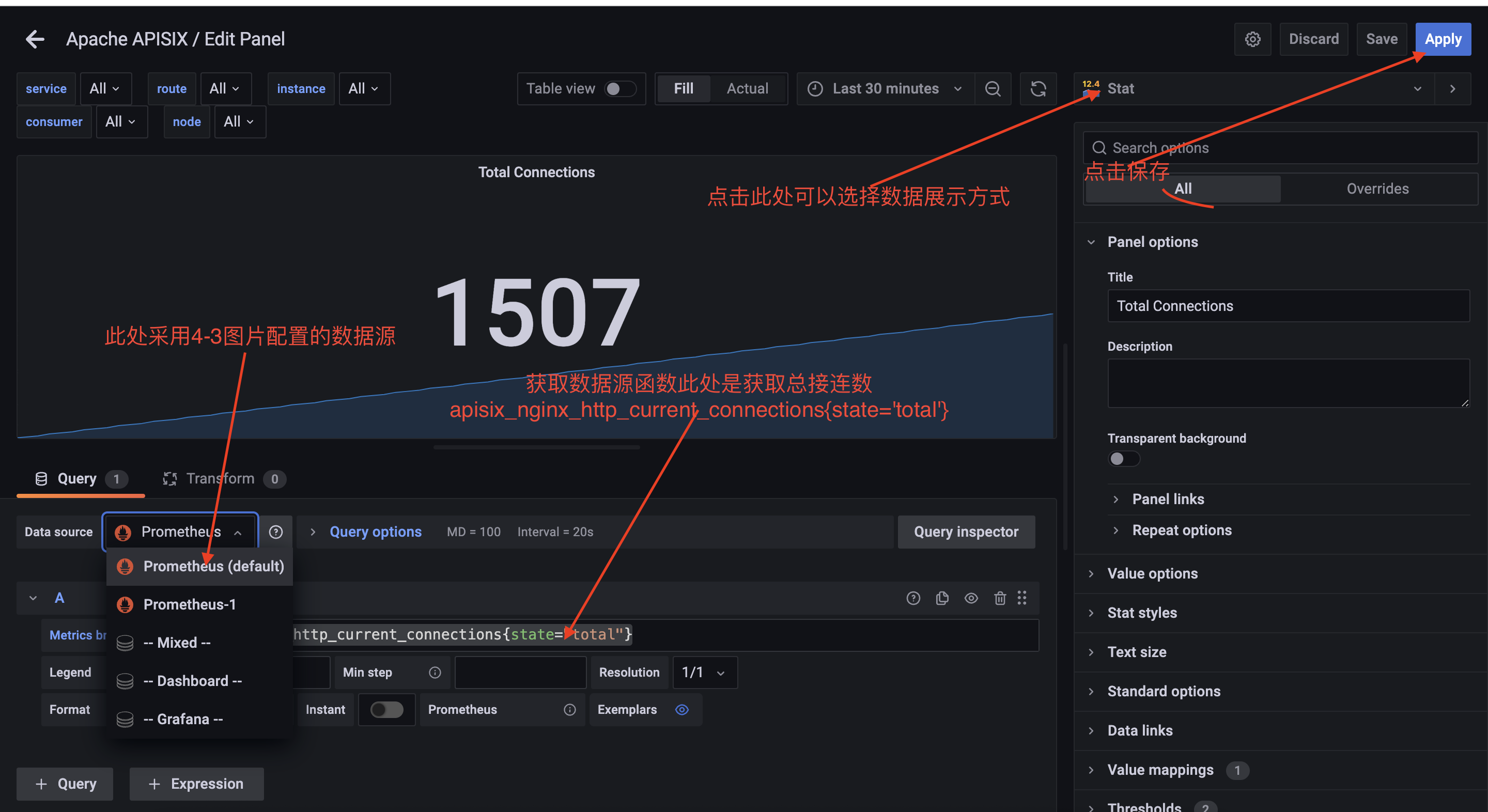Duplicate query A with copy icon

coord(942,598)
